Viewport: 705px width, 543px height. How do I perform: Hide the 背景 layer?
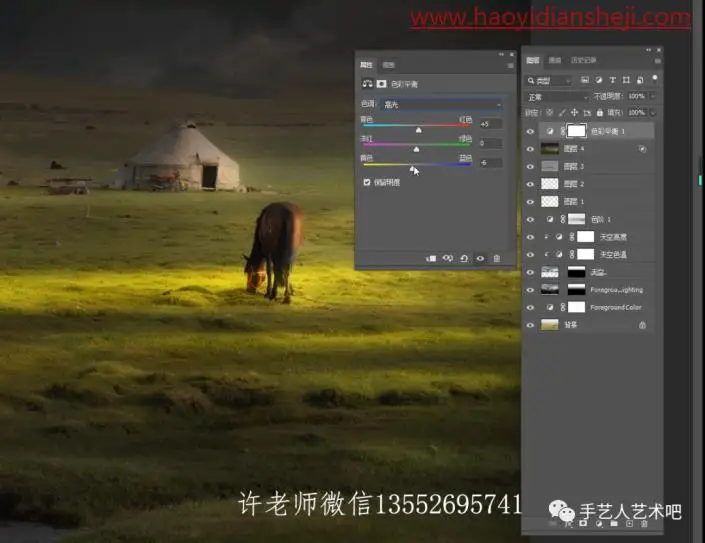pos(531,325)
